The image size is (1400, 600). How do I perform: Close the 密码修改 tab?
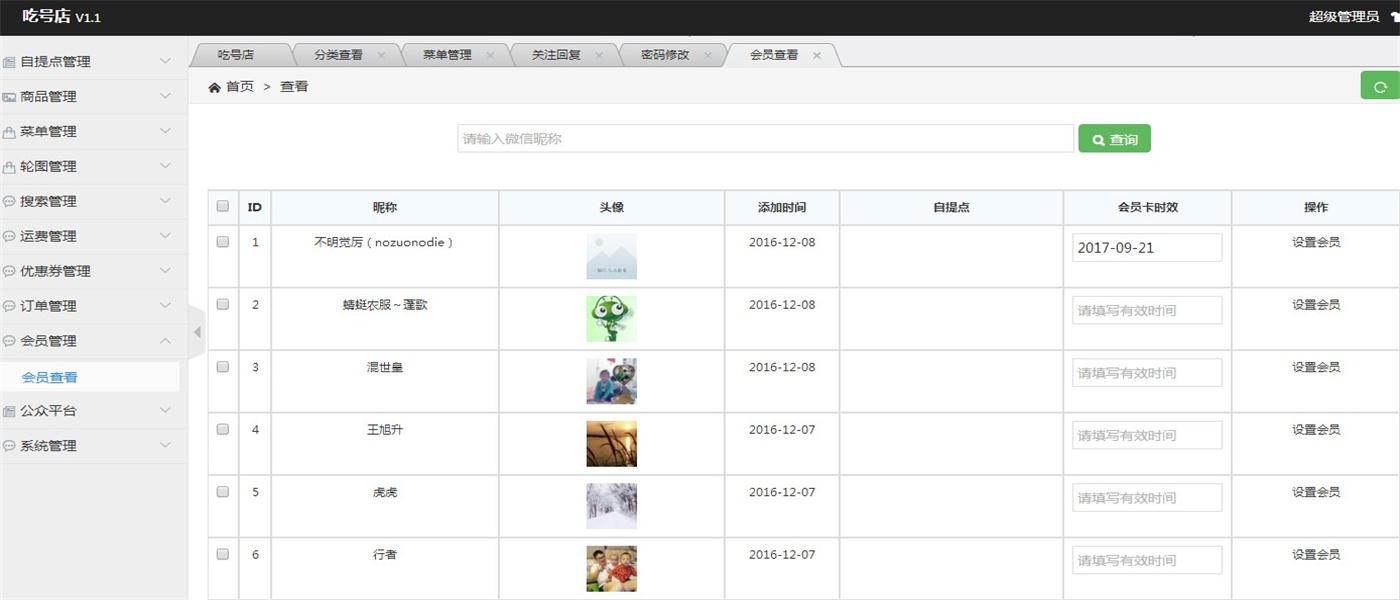pyautogui.click(x=708, y=56)
